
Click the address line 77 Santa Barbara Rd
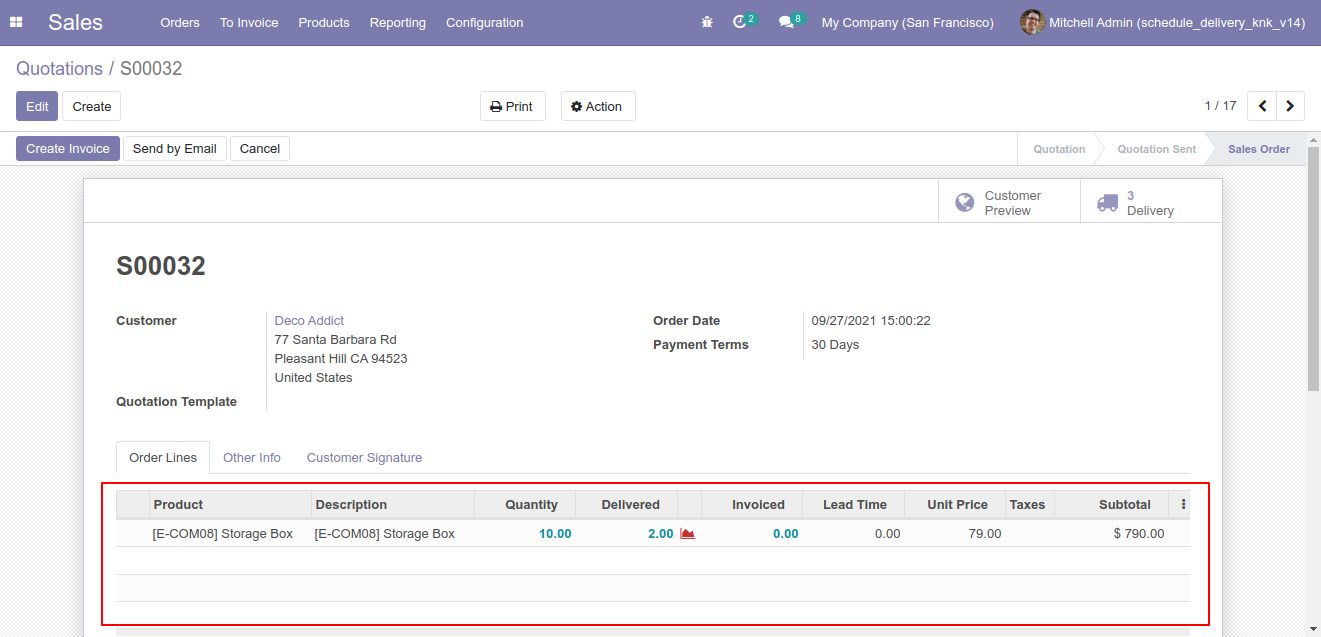point(336,340)
